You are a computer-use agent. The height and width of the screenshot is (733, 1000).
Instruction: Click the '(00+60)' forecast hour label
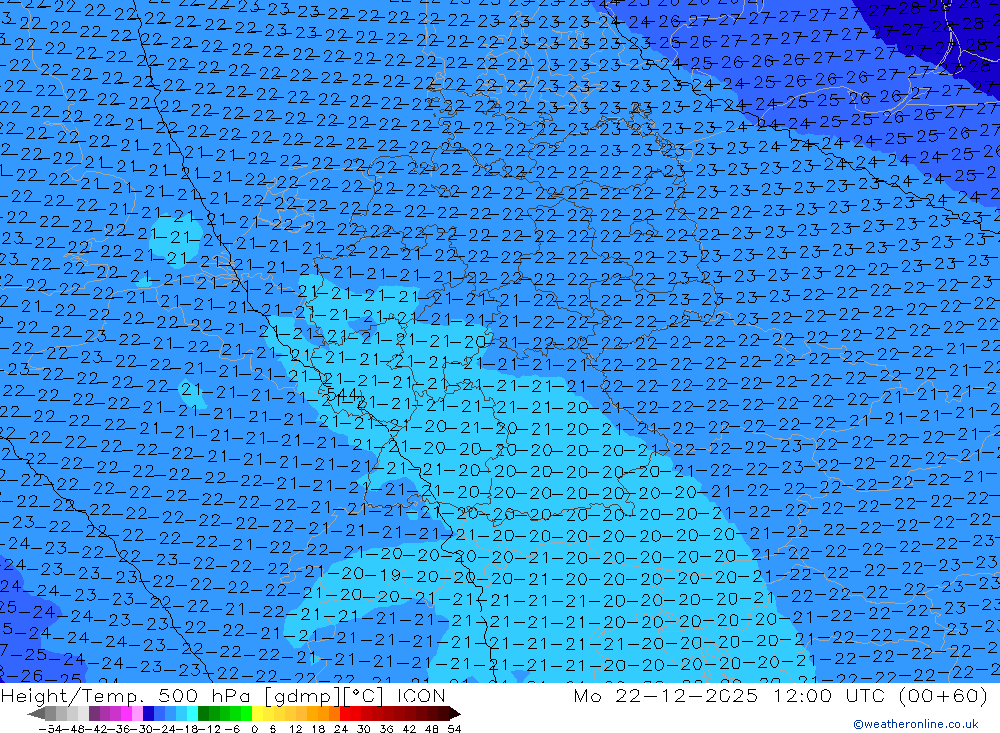pyautogui.click(x=943, y=695)
